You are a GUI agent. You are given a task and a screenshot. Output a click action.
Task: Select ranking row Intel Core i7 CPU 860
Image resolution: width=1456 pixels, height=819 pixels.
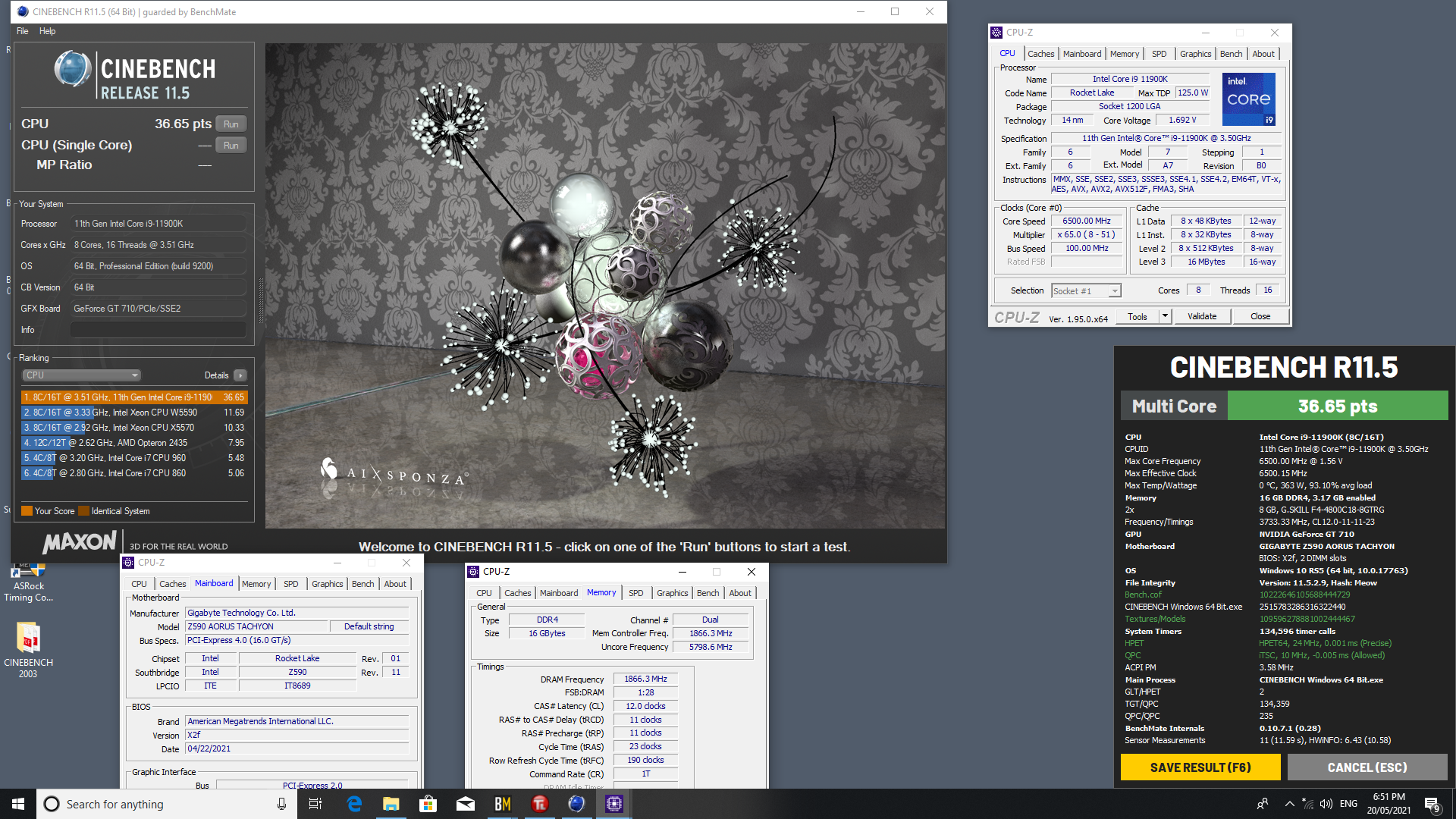[x=133, y=473]
